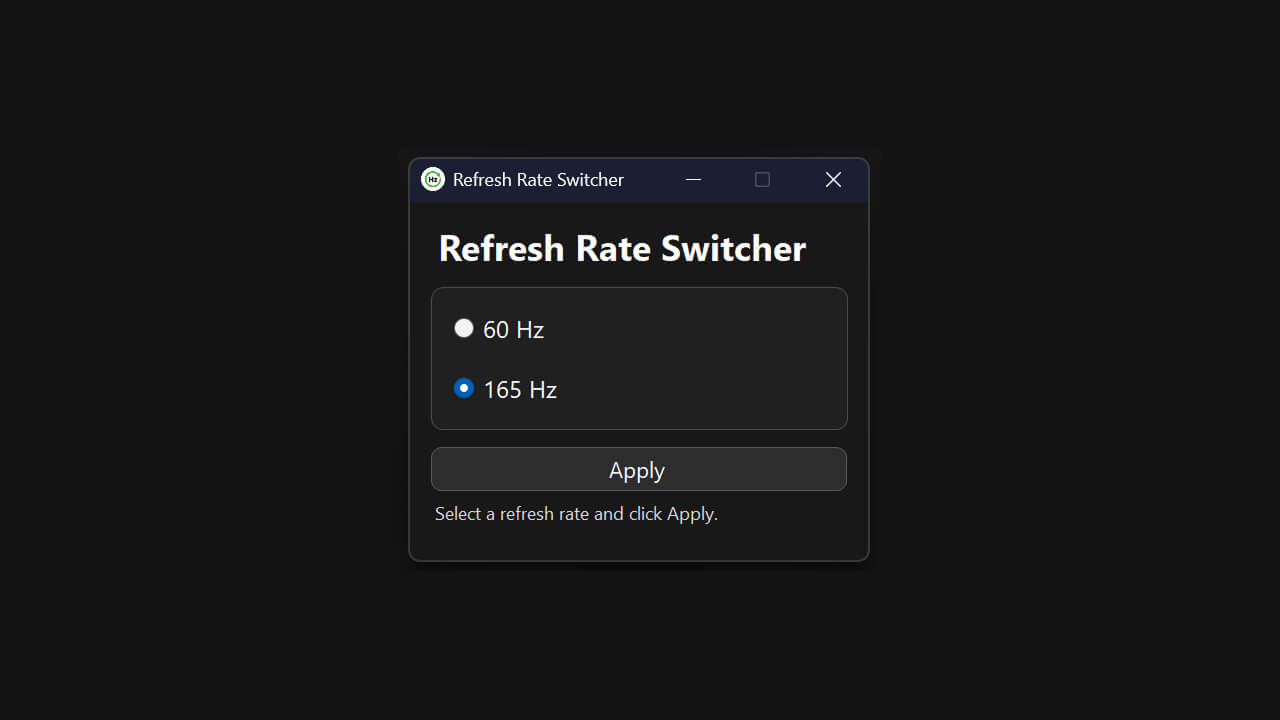Click the "60 Hz" option label
1280x720 pixels.
(513, 330)
